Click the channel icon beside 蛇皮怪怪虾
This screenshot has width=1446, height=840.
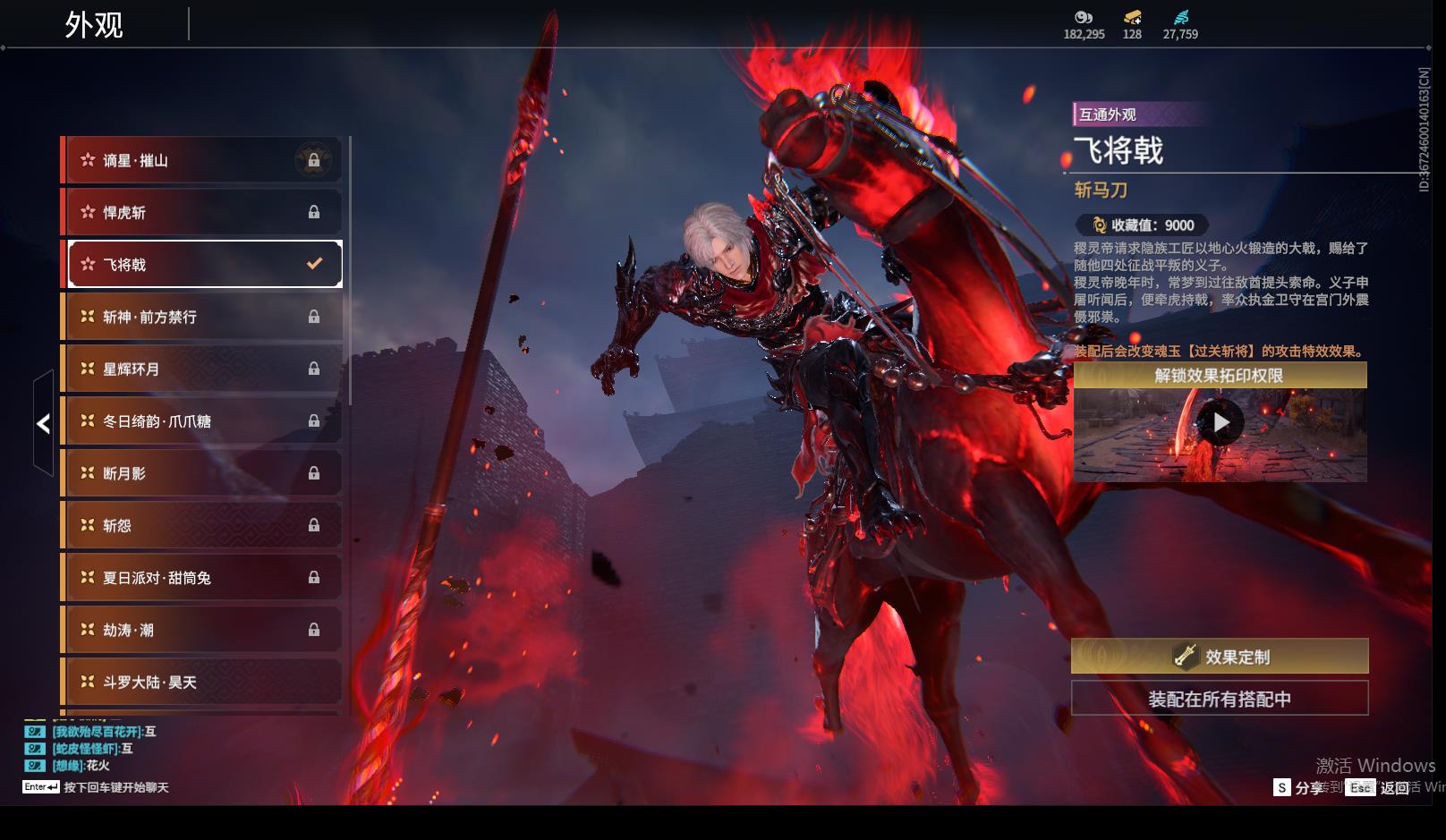pyautogui.click(x=35, y=749)
